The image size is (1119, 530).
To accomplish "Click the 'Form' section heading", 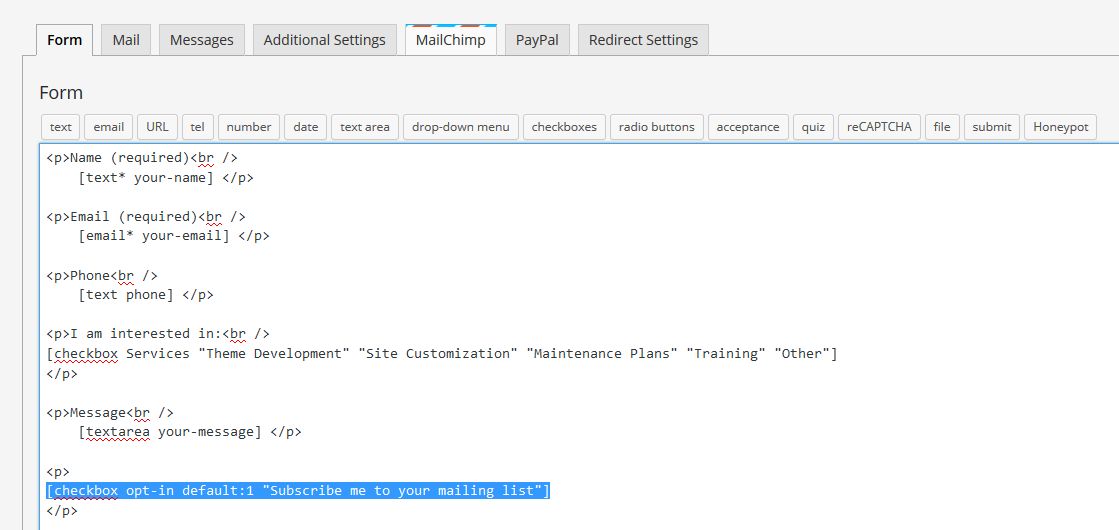I will pyautogui.click(x=61, y=93).
